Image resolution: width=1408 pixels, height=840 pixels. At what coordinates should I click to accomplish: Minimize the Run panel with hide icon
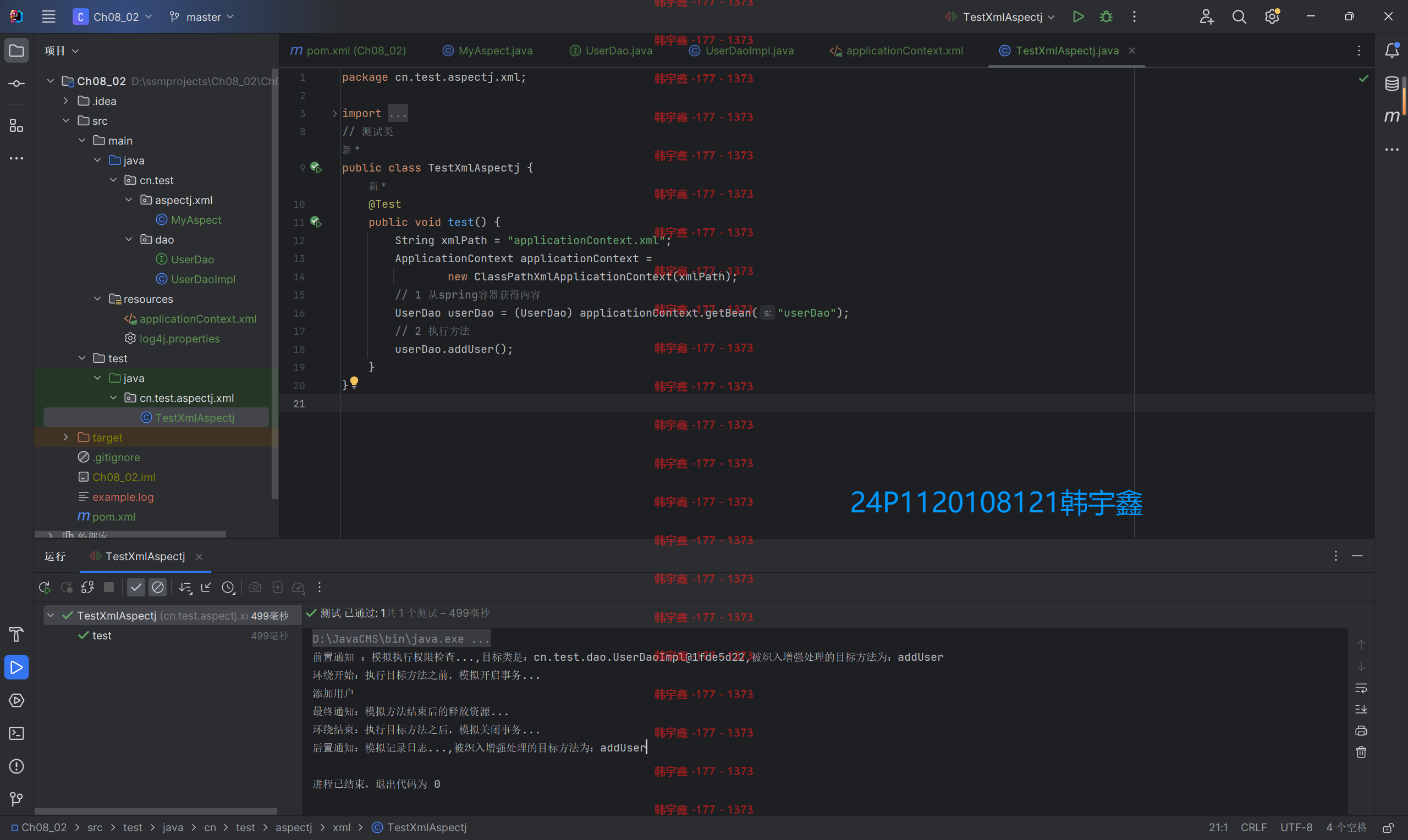pos(1357,556)
